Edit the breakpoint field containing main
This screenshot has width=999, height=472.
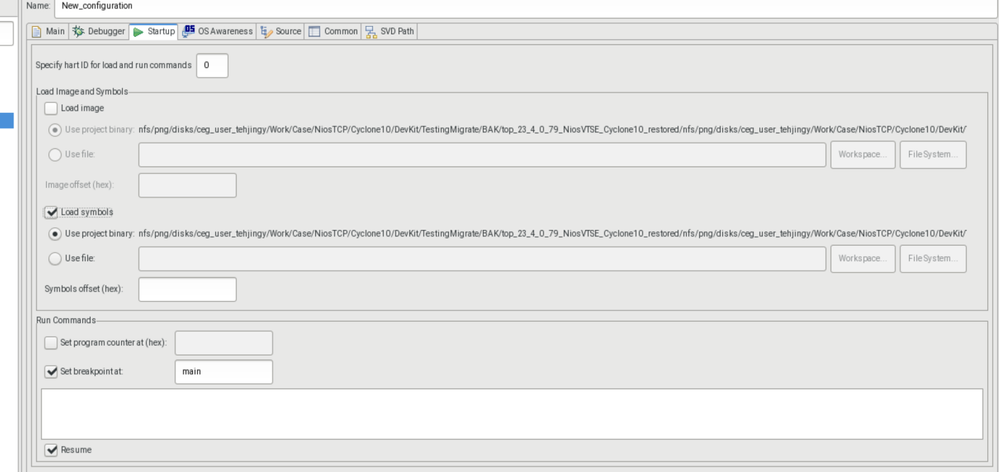224,372
